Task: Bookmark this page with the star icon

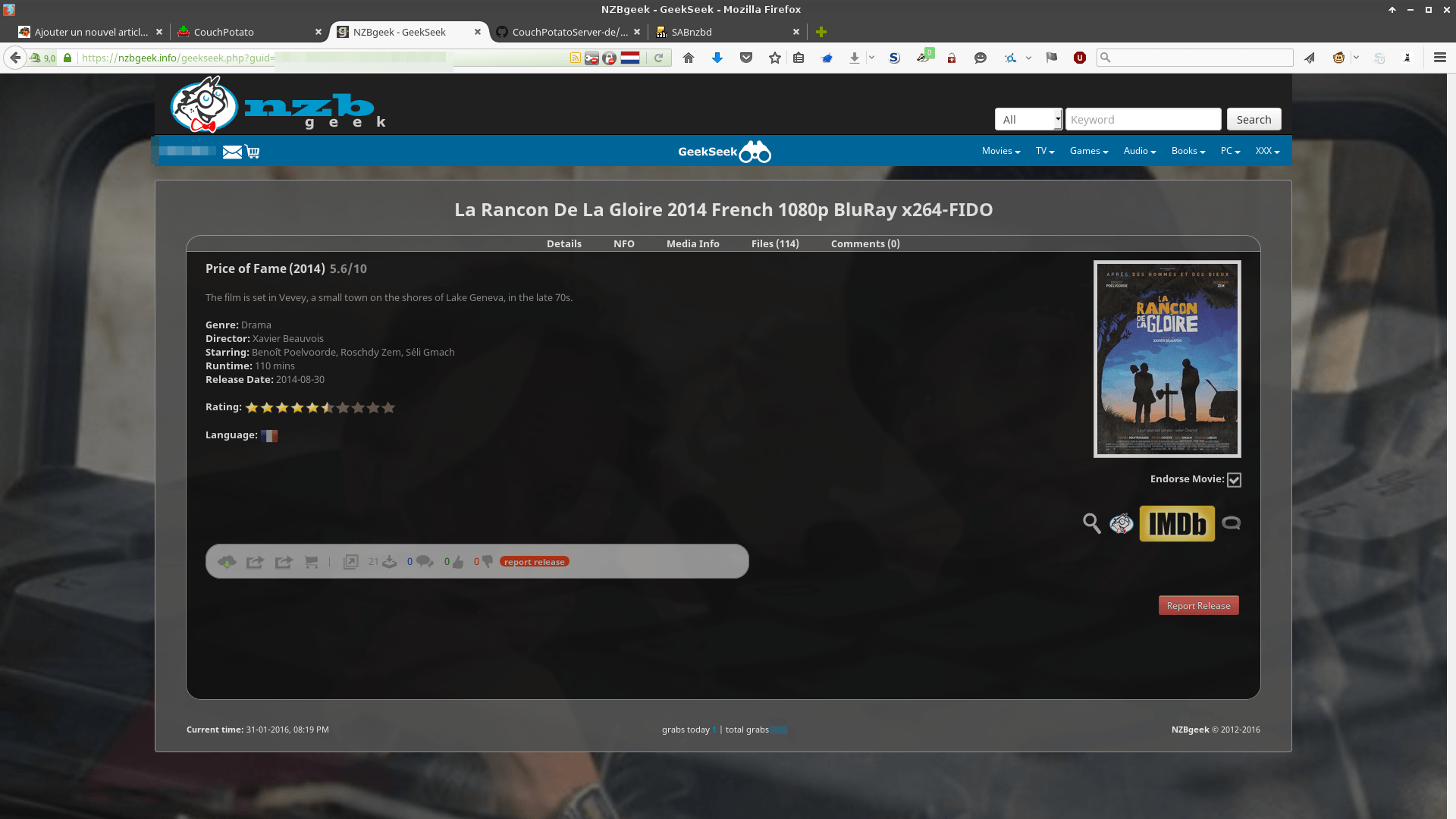Action: click(775, 58)
